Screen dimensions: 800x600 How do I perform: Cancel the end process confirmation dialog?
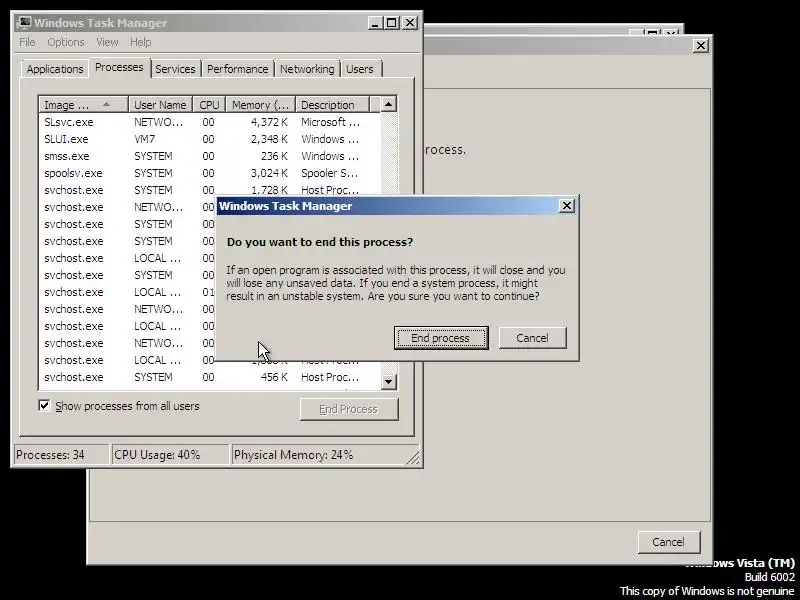(532, 338)
